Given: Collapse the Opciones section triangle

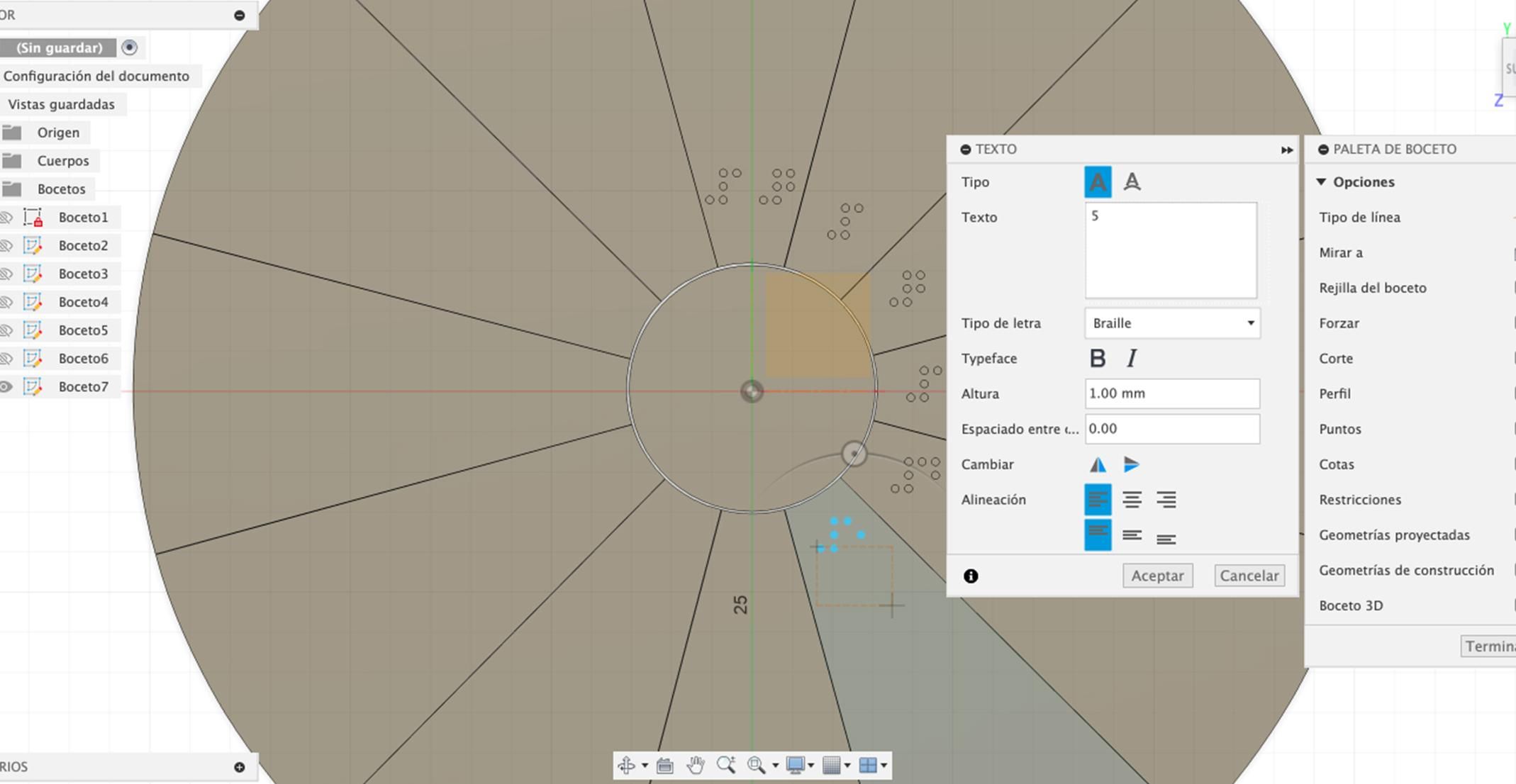Looking at the screenshot, I should [x=1321, y=182].
